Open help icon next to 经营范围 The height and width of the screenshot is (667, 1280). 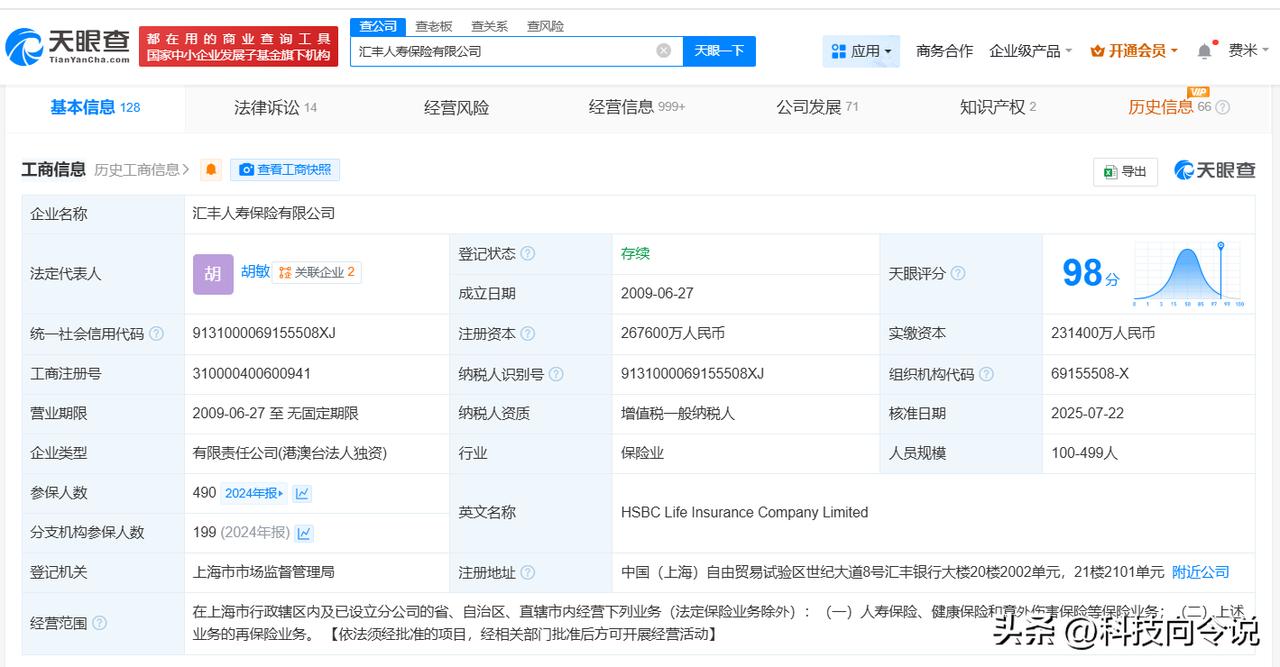click(99, 623)
